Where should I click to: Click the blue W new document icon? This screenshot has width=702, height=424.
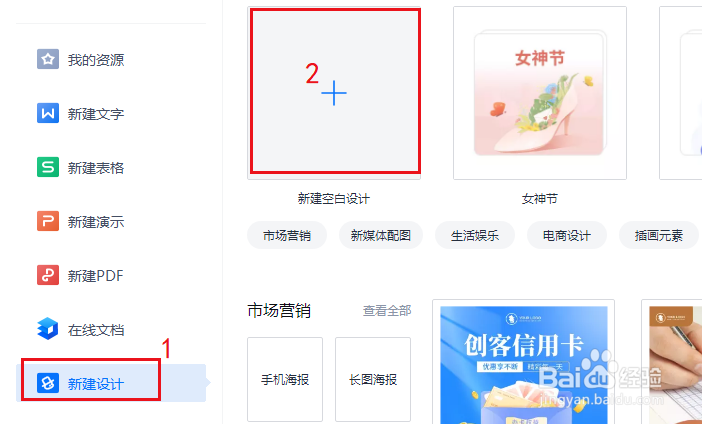pos(48,113)
